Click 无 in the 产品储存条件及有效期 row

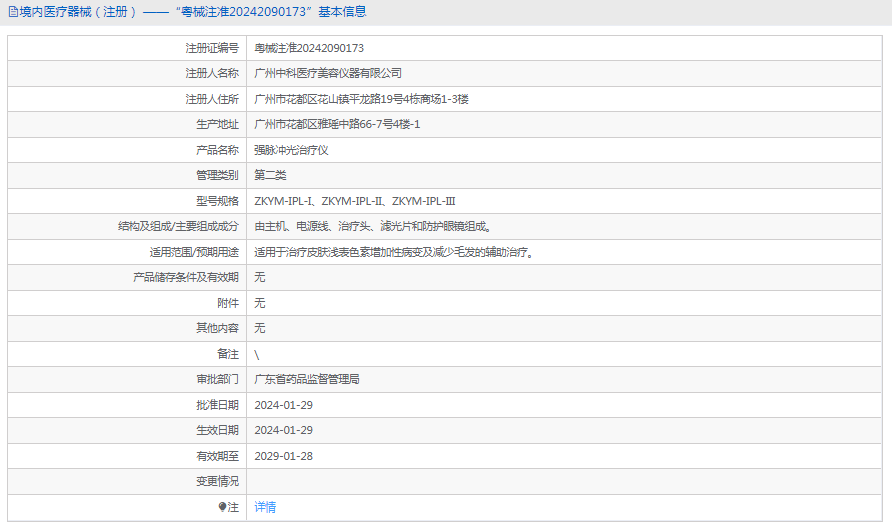(x=259, y=277)
